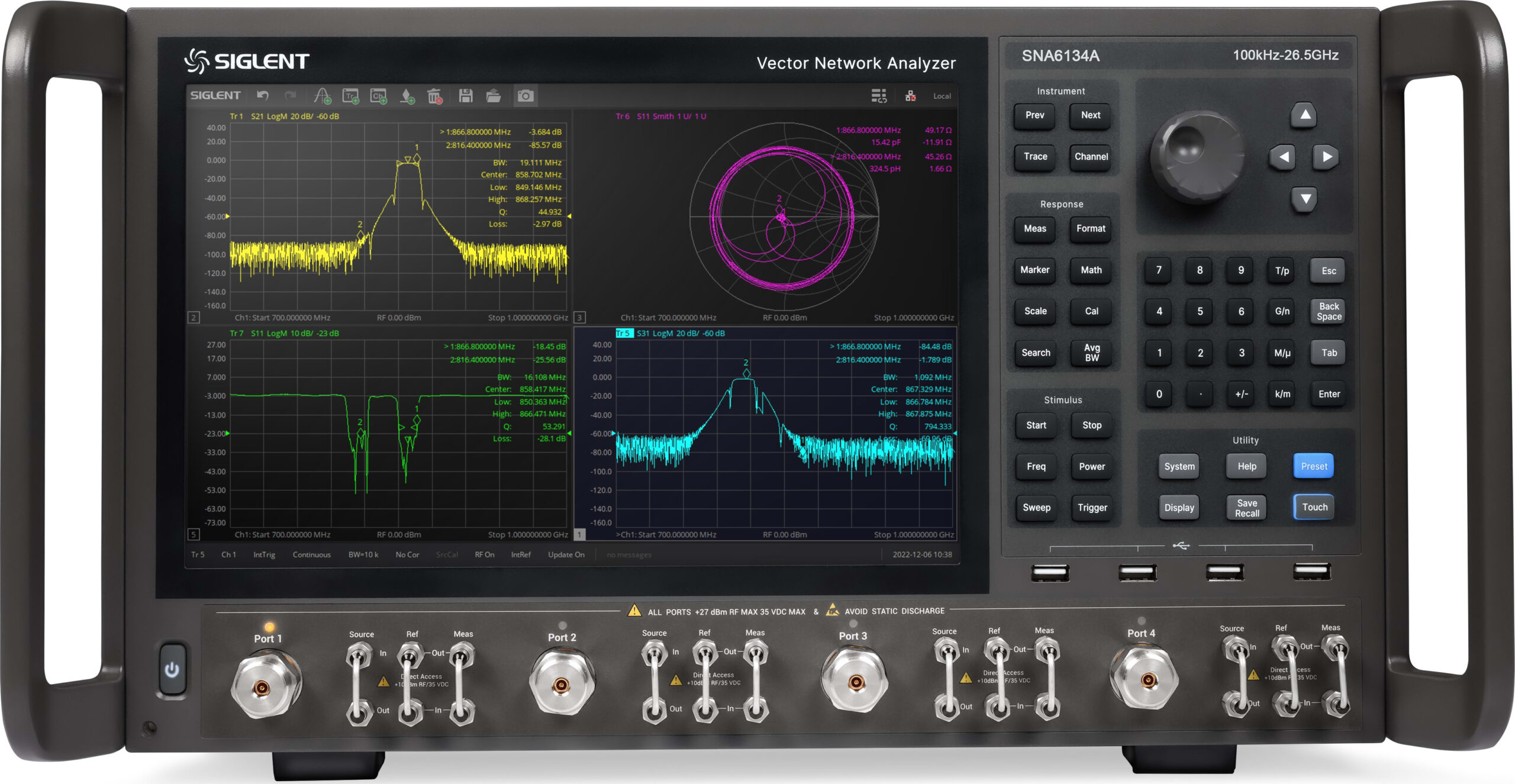
Task: Toggle RF On in status bar
Action: tap(484, 554)
